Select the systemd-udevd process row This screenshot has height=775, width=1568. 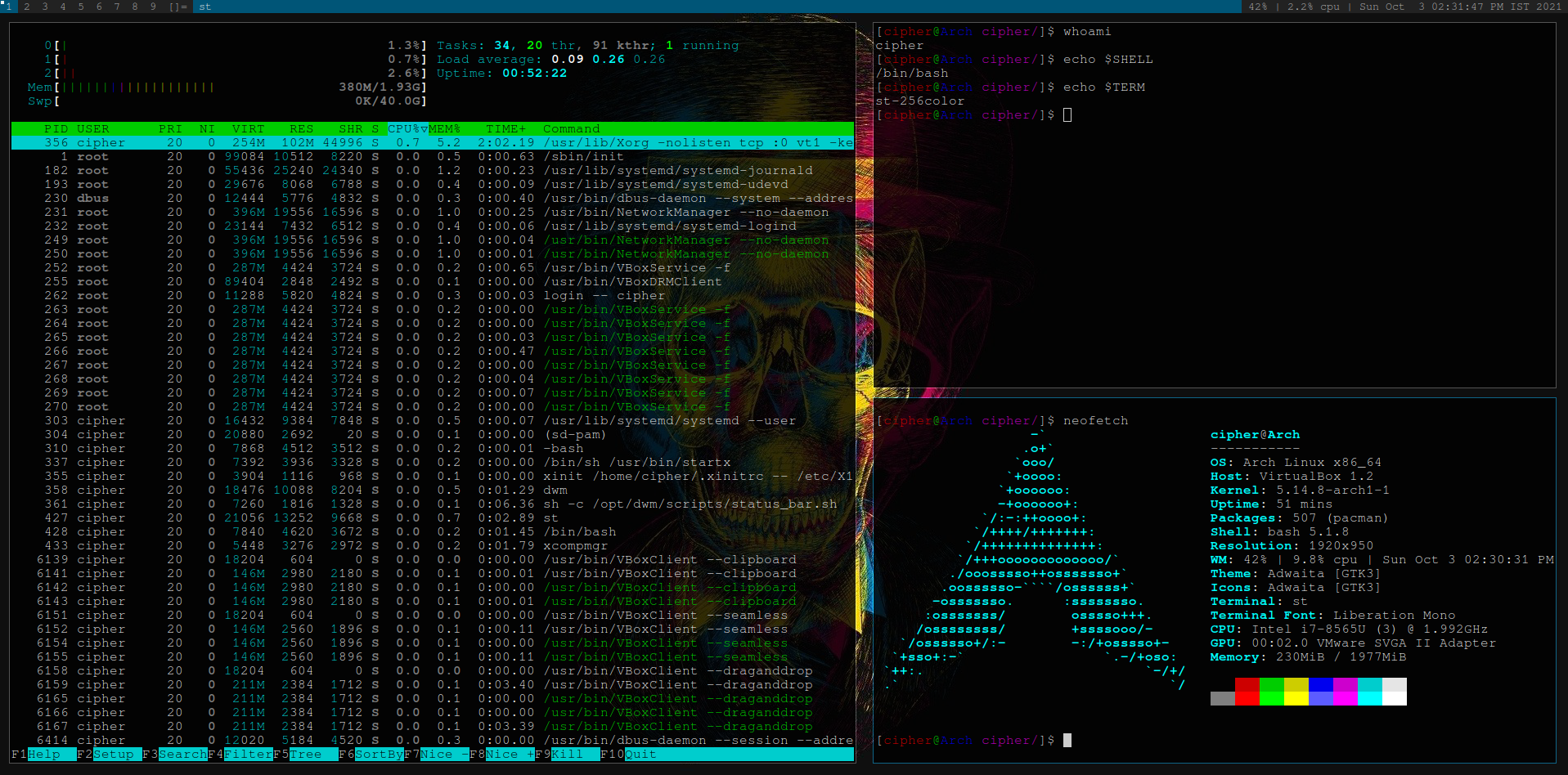[433, 185]
